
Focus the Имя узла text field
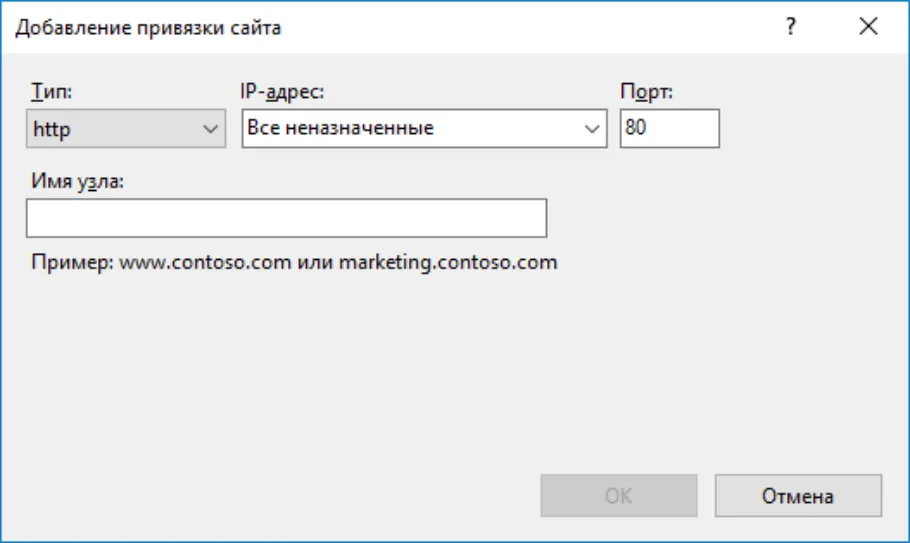[287, 218]
